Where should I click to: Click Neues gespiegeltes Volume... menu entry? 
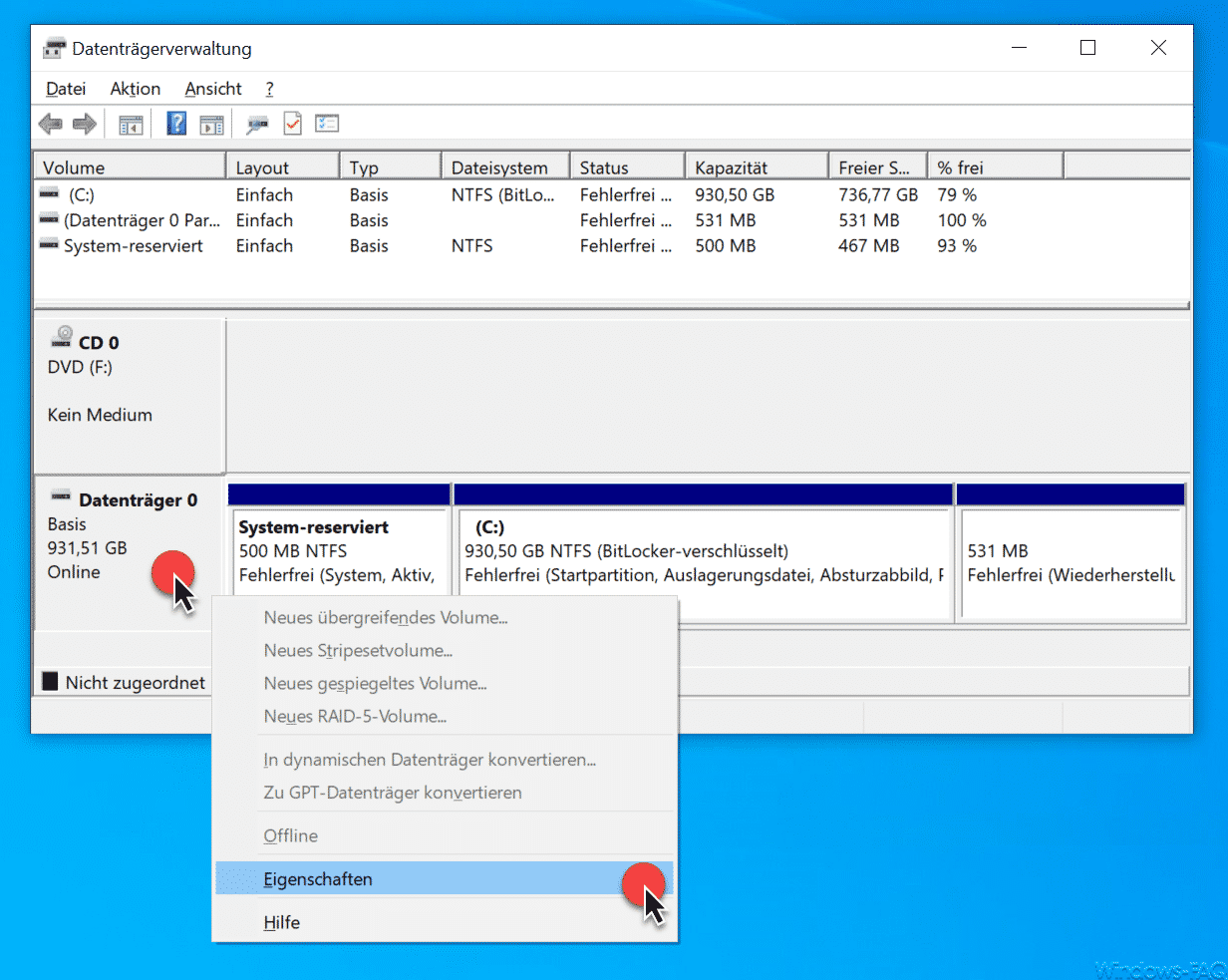tap(445, 683)
